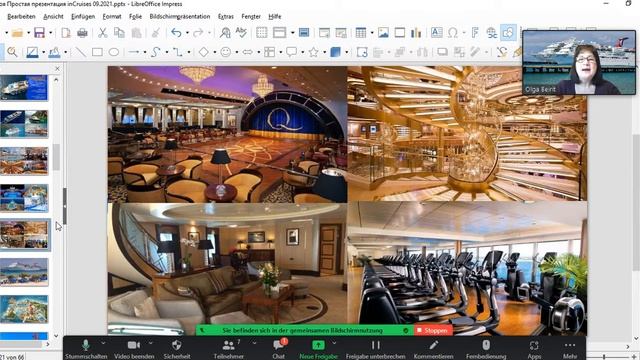Open the Teilnehmer participants list
Viewport: 640px width, 360px height.
[229, 349]
